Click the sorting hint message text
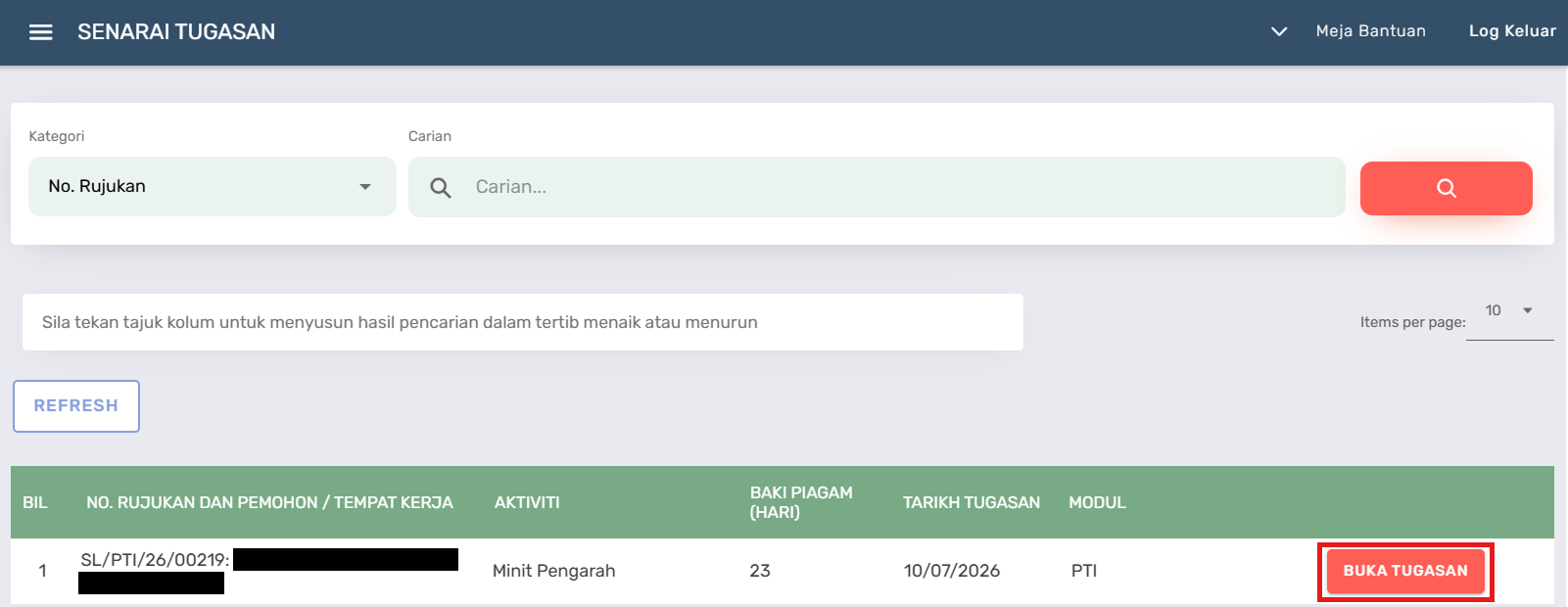1568x607 pixels. click(400, 322)
